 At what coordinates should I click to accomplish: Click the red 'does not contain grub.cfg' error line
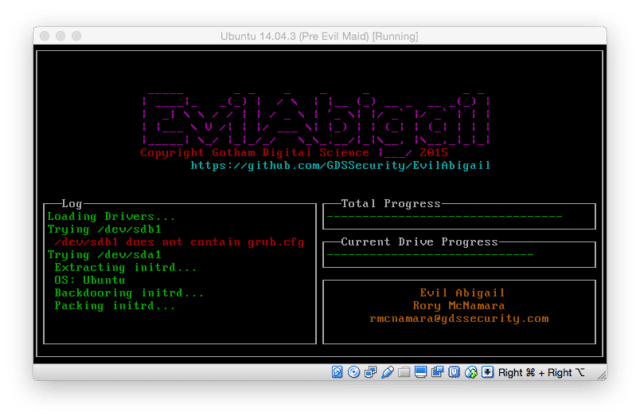180,242
